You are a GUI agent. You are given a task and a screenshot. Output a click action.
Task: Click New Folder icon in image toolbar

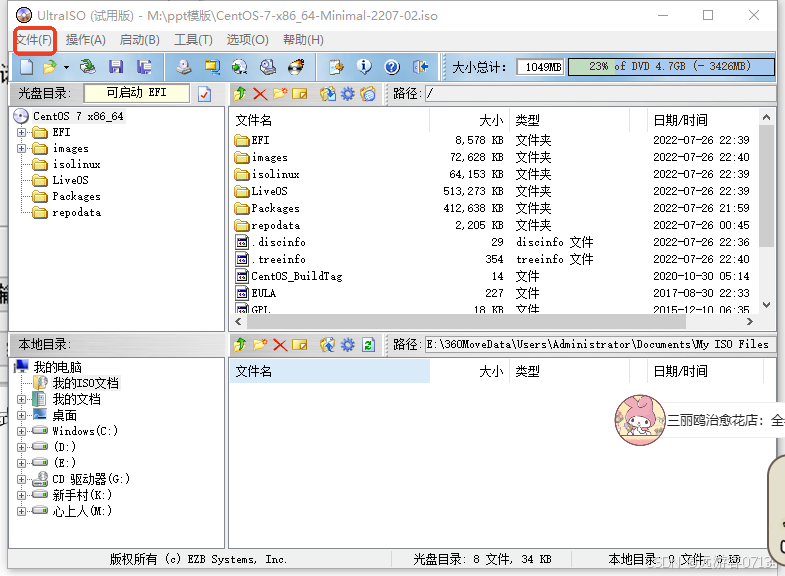coord(280,94)
